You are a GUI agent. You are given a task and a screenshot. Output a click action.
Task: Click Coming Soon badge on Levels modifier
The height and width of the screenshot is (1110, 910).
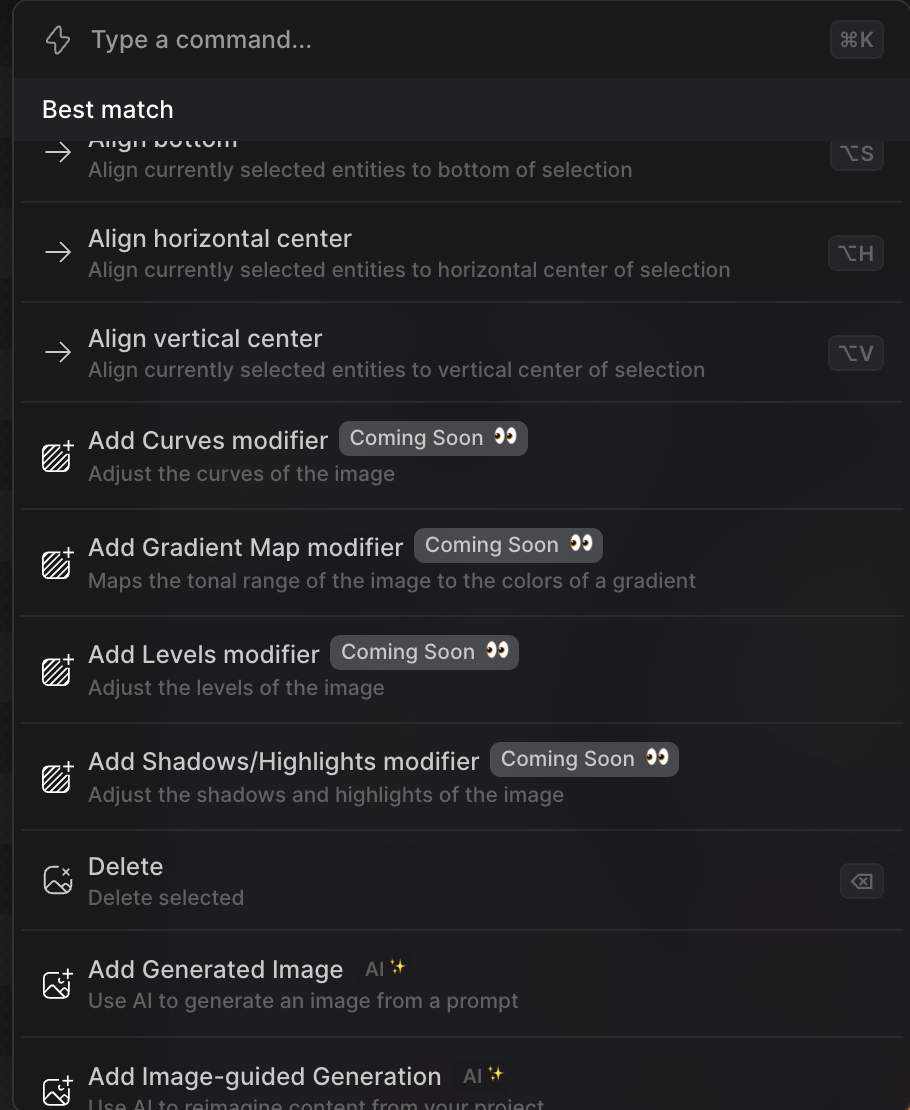(x=424, y=652)
